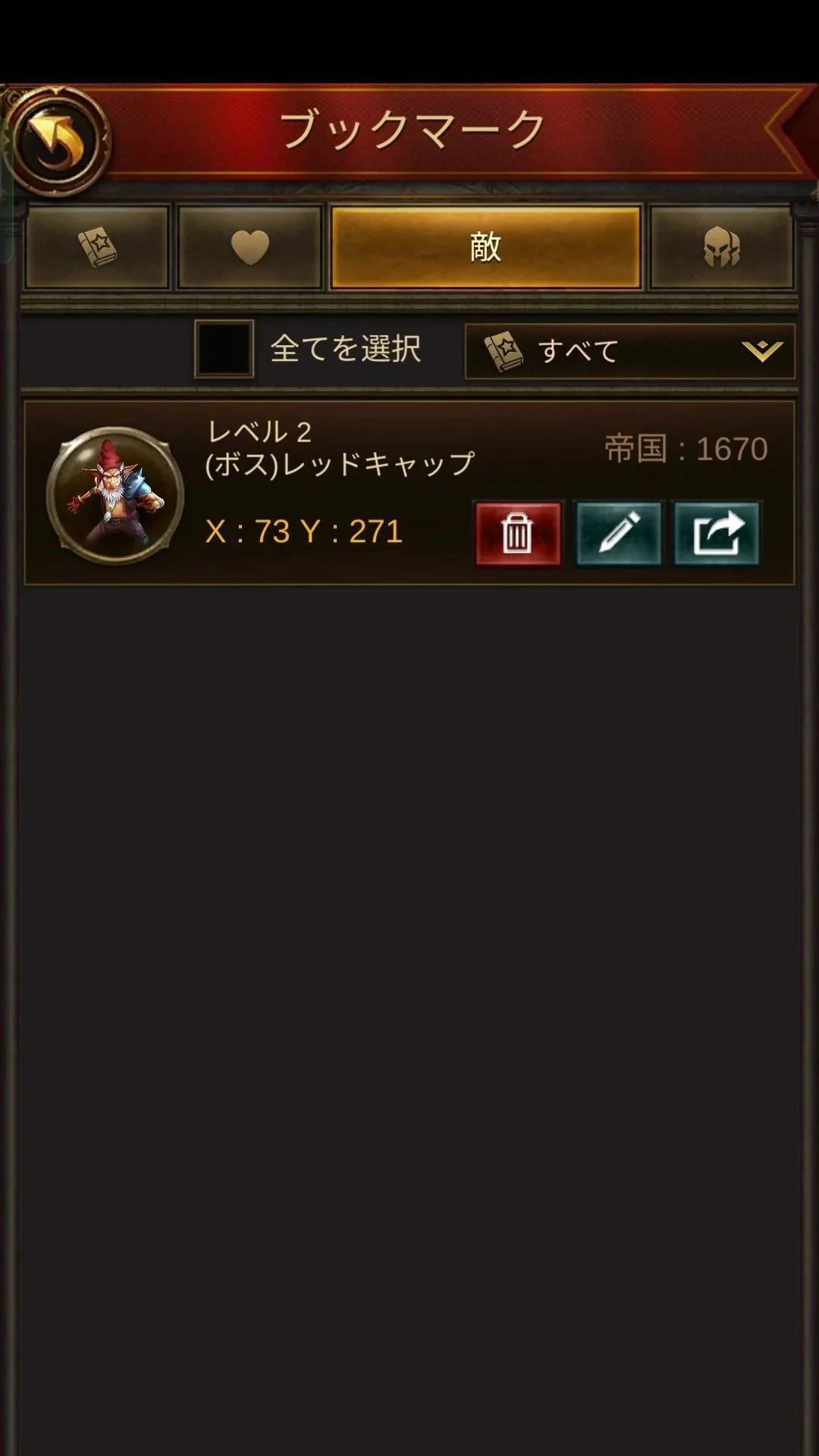Tap the Redcap gnome portrait

coord(115,494)
